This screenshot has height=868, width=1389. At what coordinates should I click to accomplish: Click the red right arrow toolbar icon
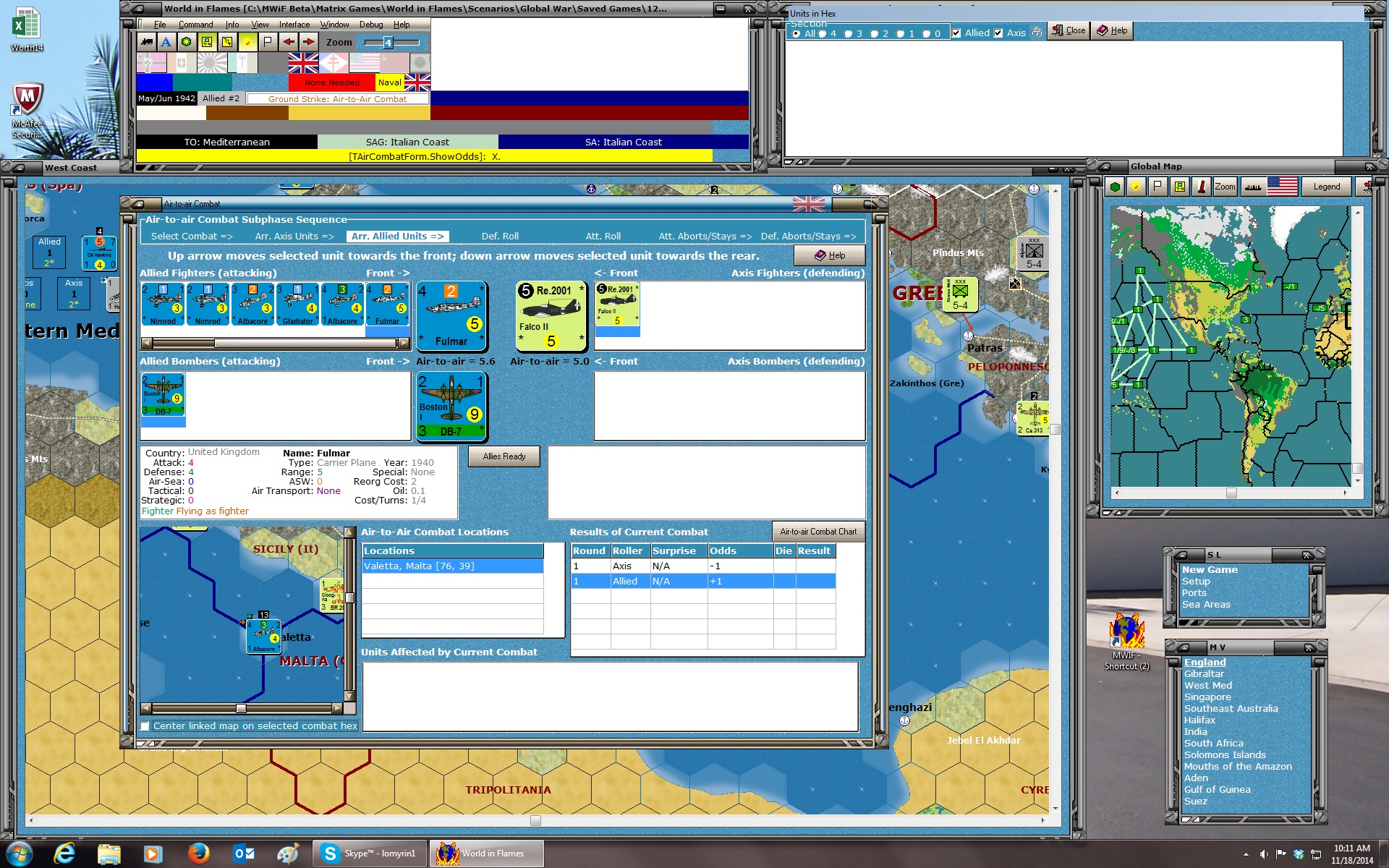309,42
